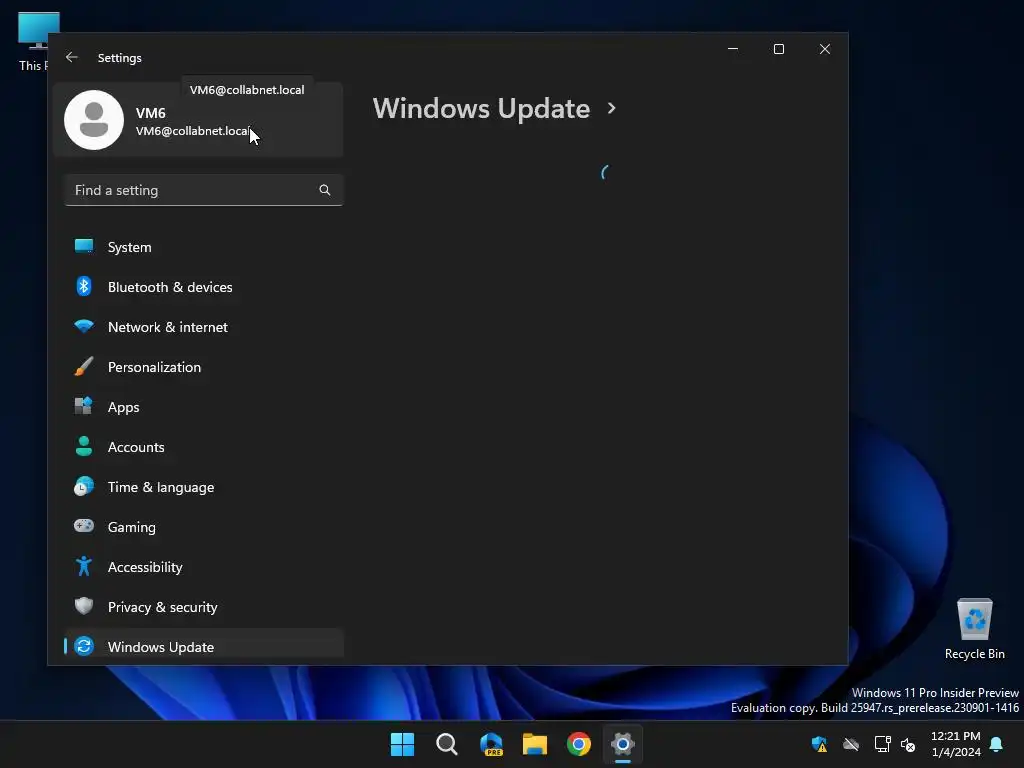
Task: Open the Start menu from the taskbar
Action: click(402, 744)
